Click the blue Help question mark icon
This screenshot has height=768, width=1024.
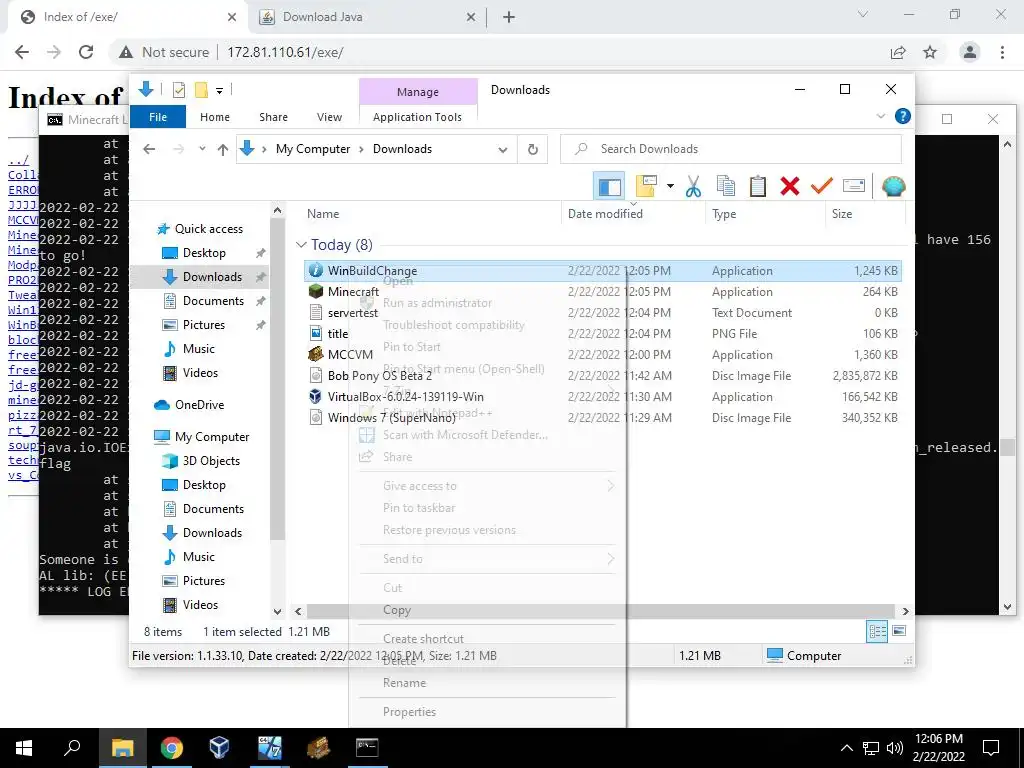903,116
